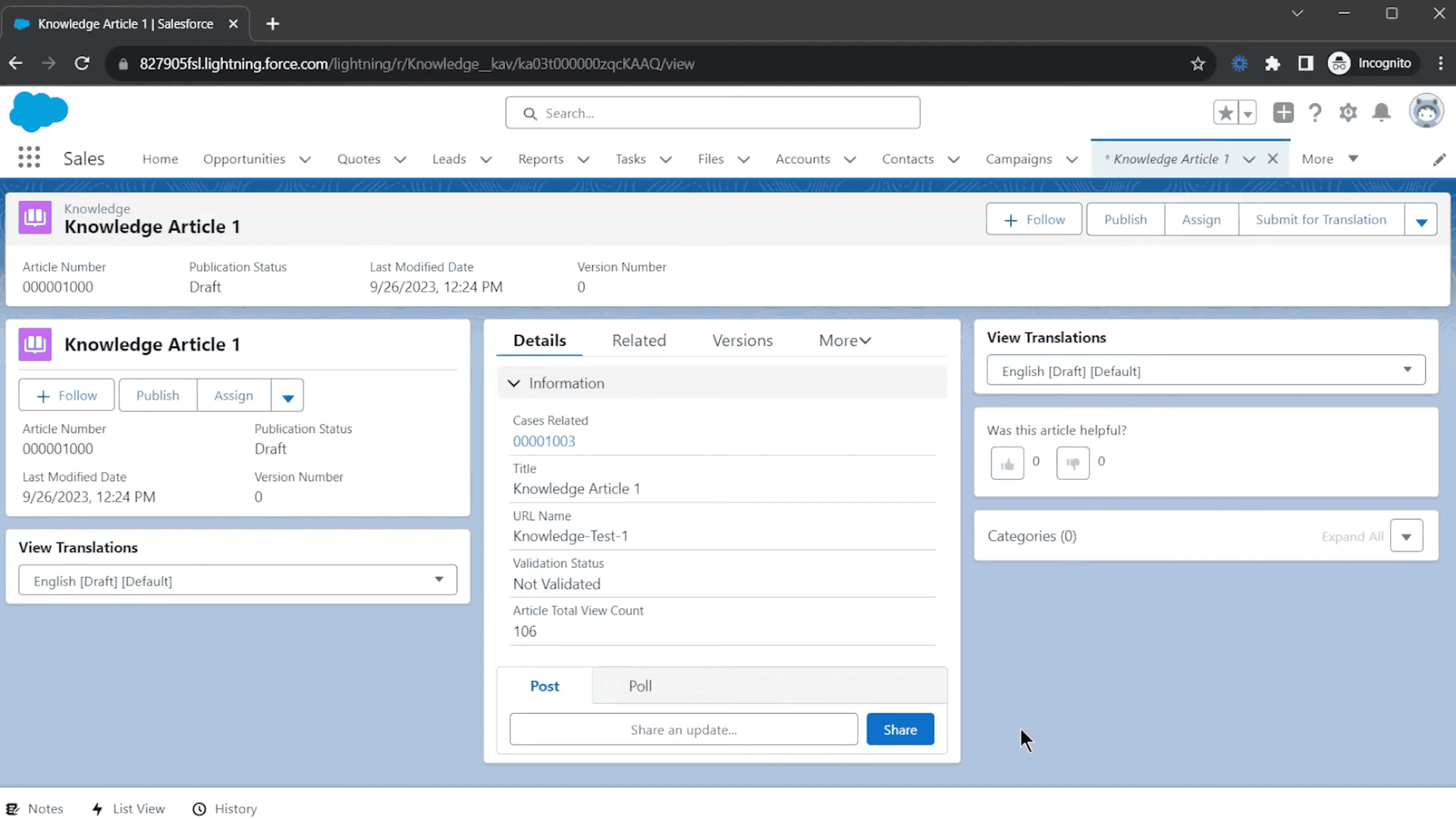The height and width of the screenshot is (819, 1456).
Task: Open the Categories Expand All dropdown
Action: click(x=1407, y=535)
